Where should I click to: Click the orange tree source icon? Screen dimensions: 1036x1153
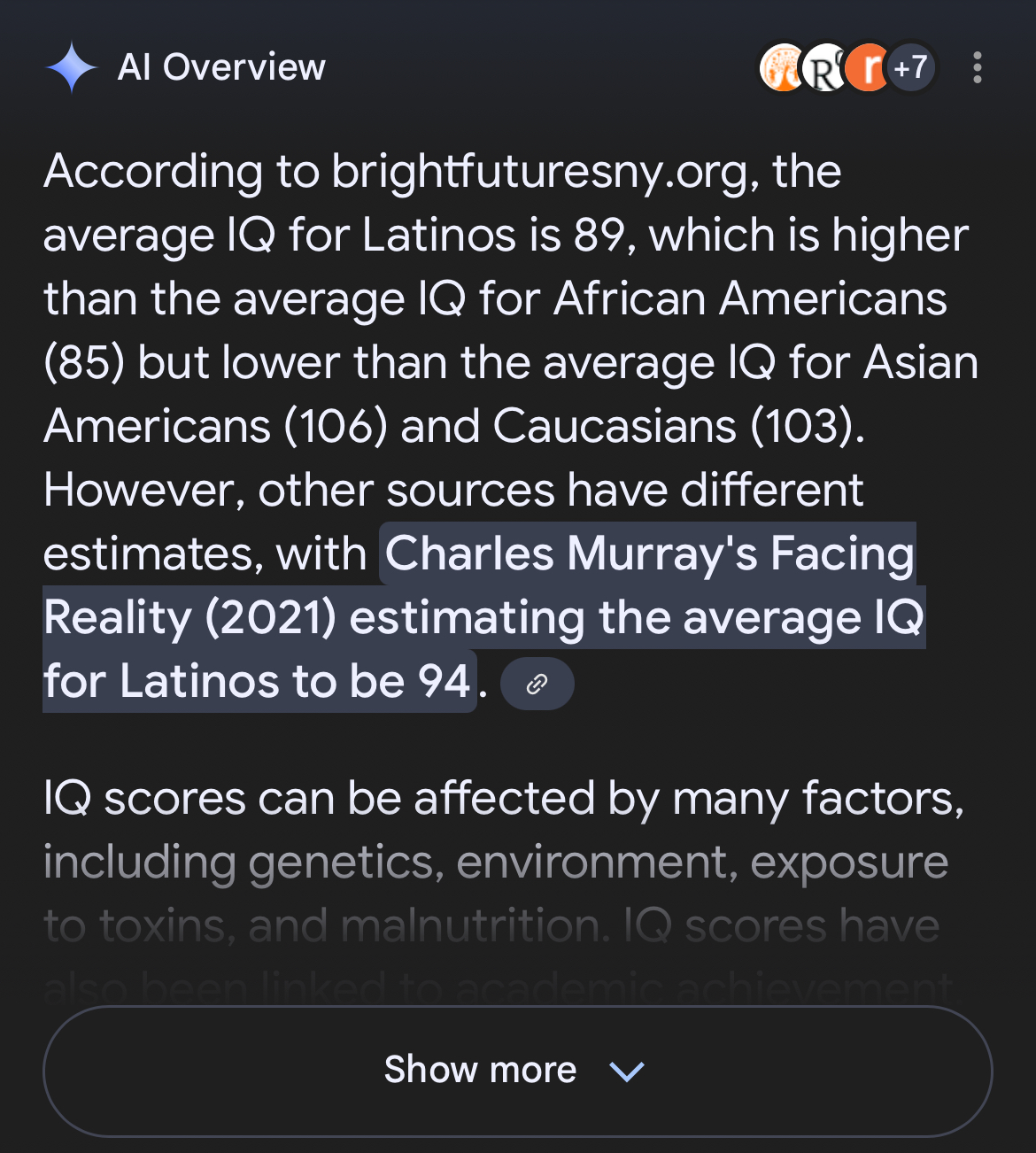pos(782,68)
